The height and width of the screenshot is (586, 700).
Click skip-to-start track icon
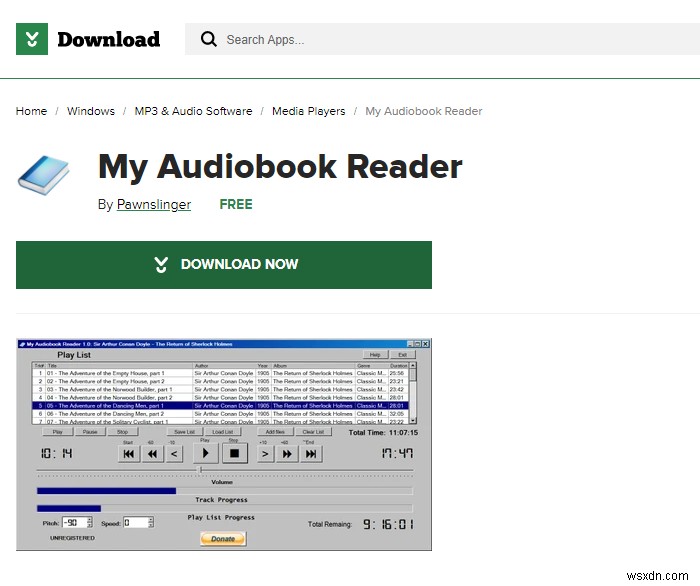click(x=129, y=454)
